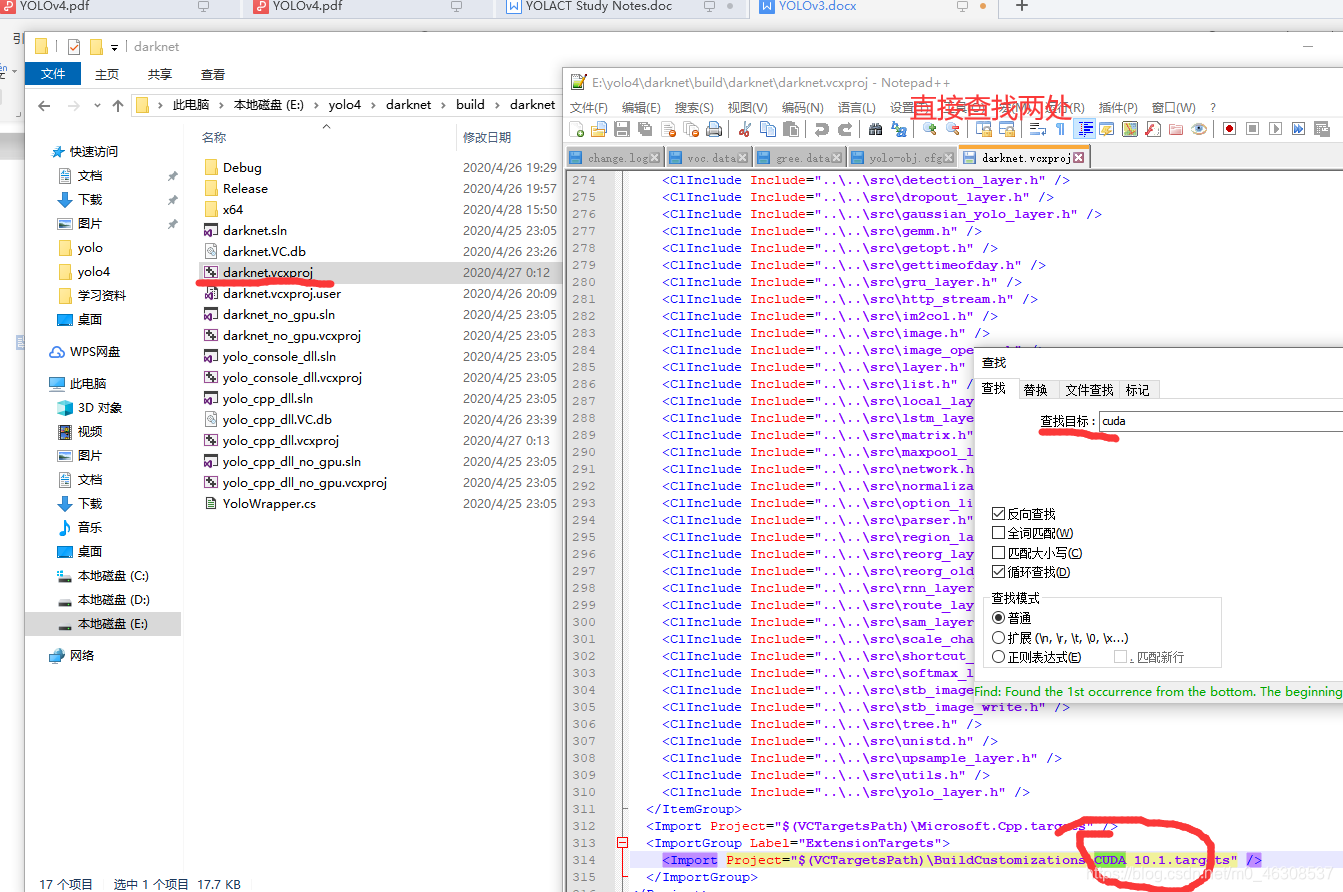Sort files by the 名称 column header
1343x892 pixels.
pyautogui.click(x=214, y=137)
